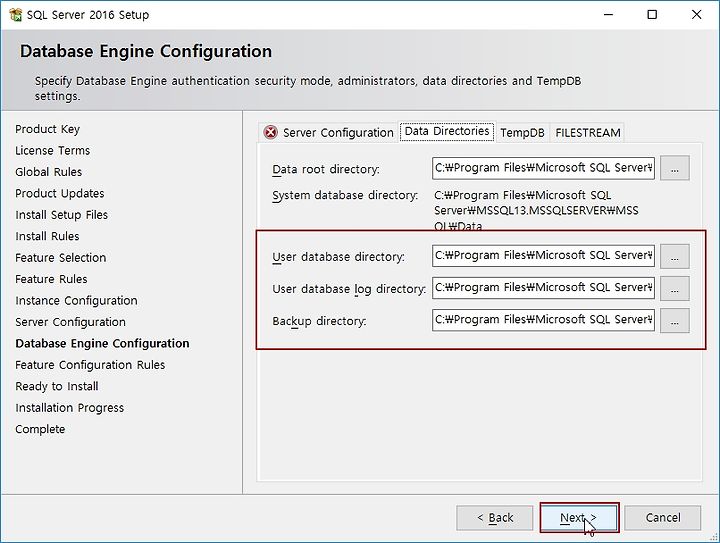
Task: Close the SQL Server 2016 Setup window
Action: [x=696, y=15]
